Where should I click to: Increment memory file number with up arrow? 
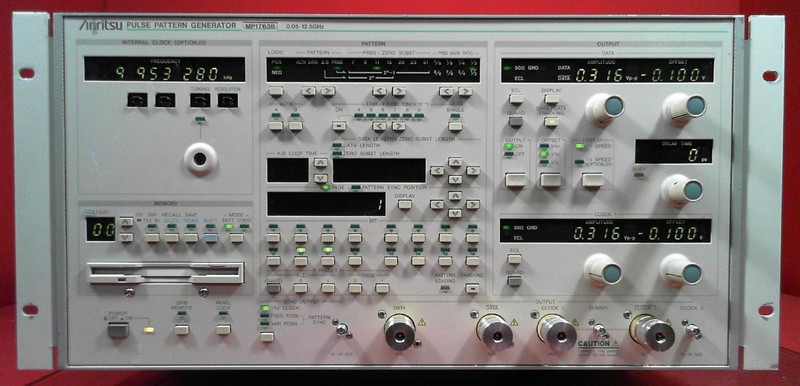coord(126,221)
